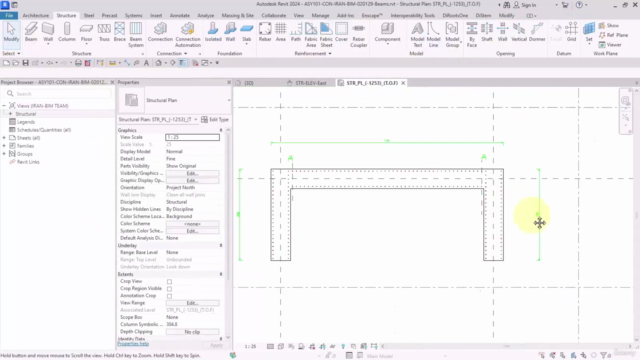The width and height of the screenshot is (640, 360).
Task: Collapse the Views (IRAN-BIM TEAM) node
Action: [x=4, y=106]
